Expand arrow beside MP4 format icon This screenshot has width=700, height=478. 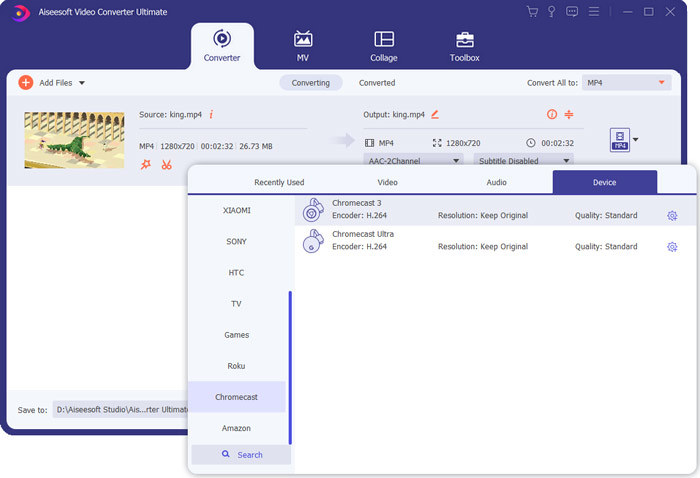click(636, 140)
